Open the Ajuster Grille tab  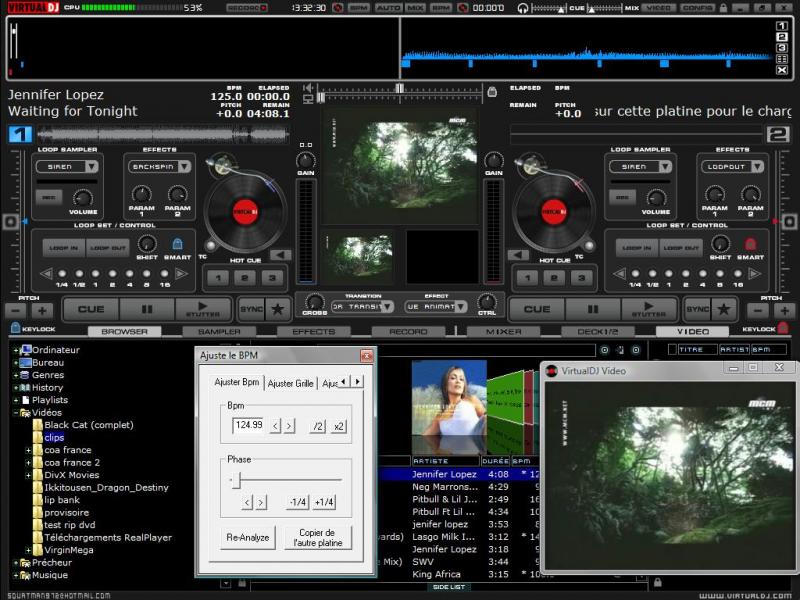click(290, 383)
